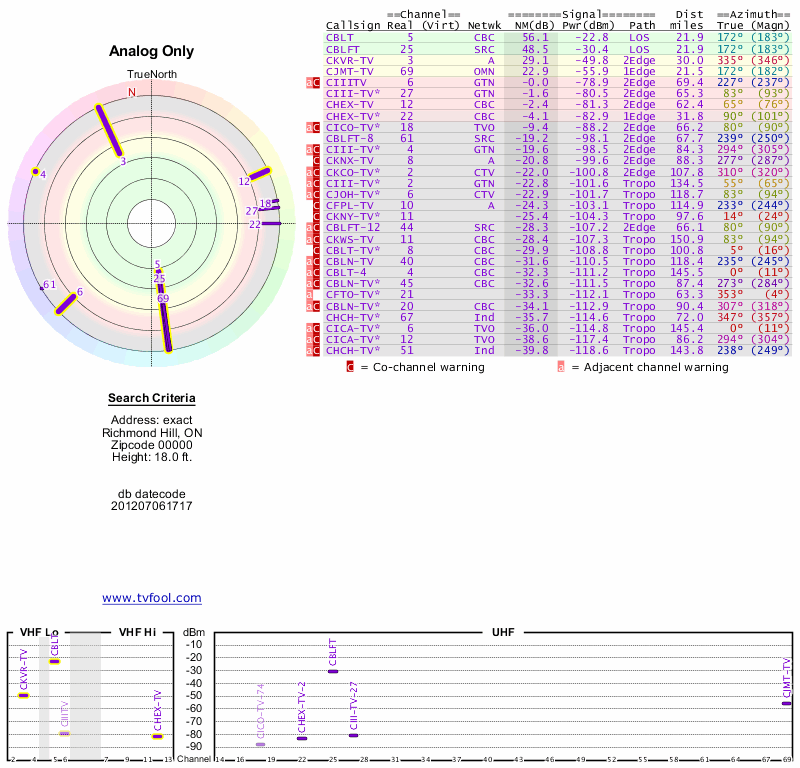Click the red N north label on radar
This screenshot has height=768, width=800.
[131, 92]
